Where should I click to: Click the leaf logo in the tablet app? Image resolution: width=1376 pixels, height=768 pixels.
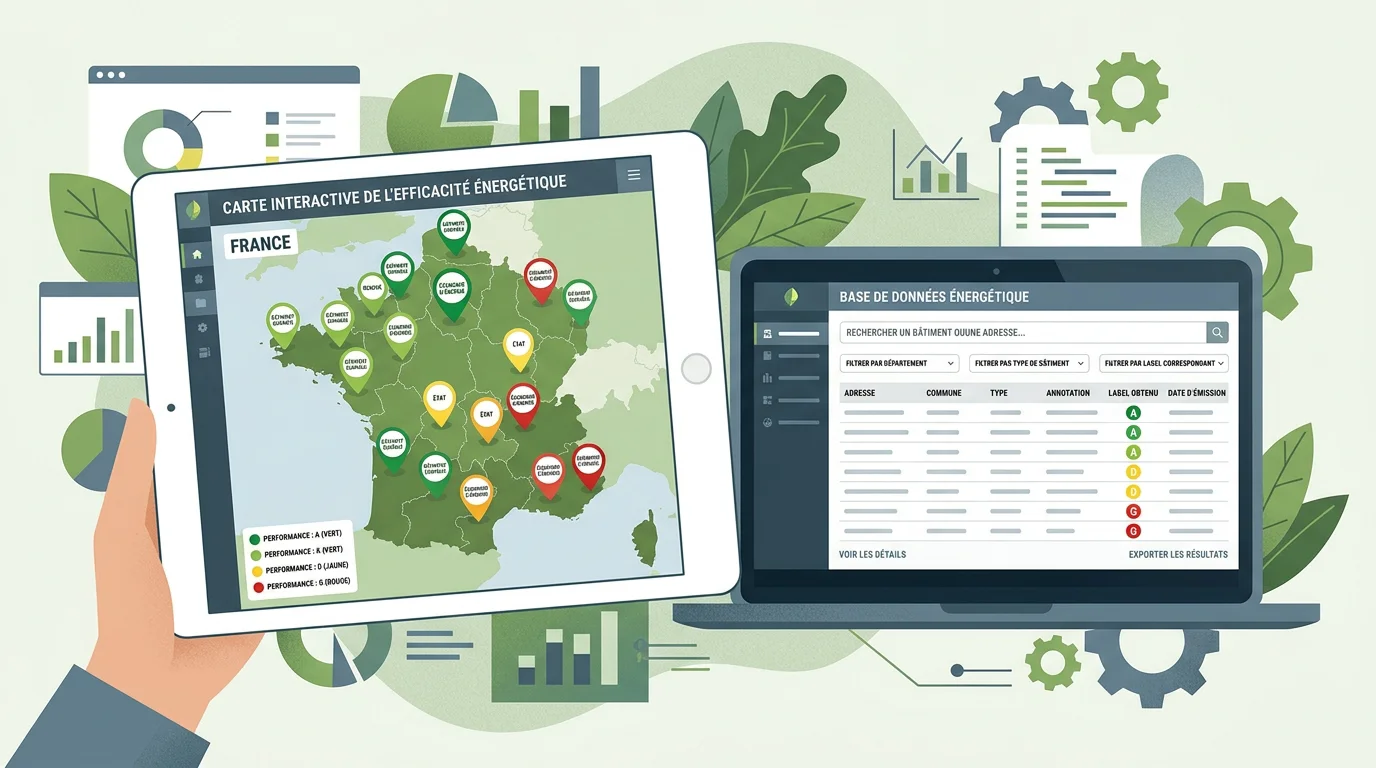[194, 209]
